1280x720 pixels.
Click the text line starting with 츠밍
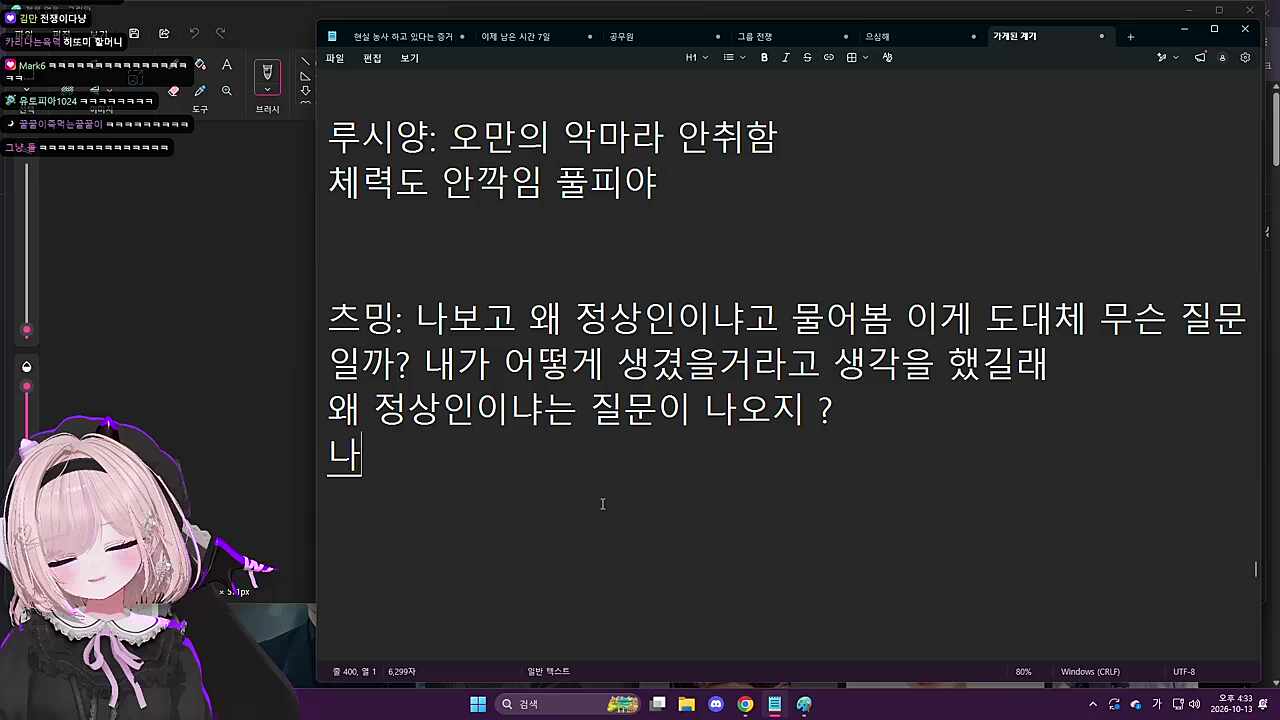[x=786, y=319]
